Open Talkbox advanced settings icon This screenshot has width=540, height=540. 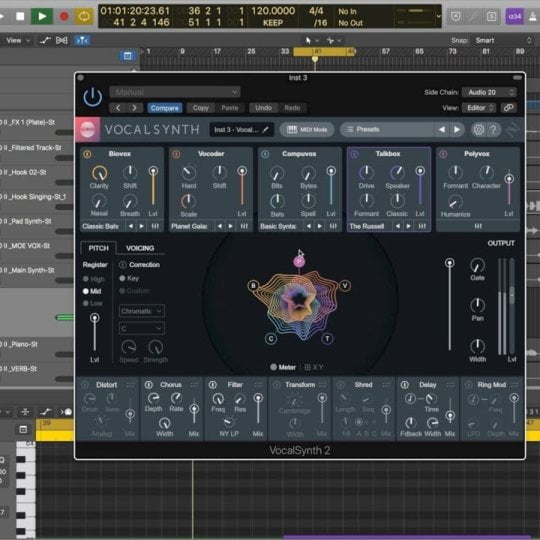(x=422, y=226)
